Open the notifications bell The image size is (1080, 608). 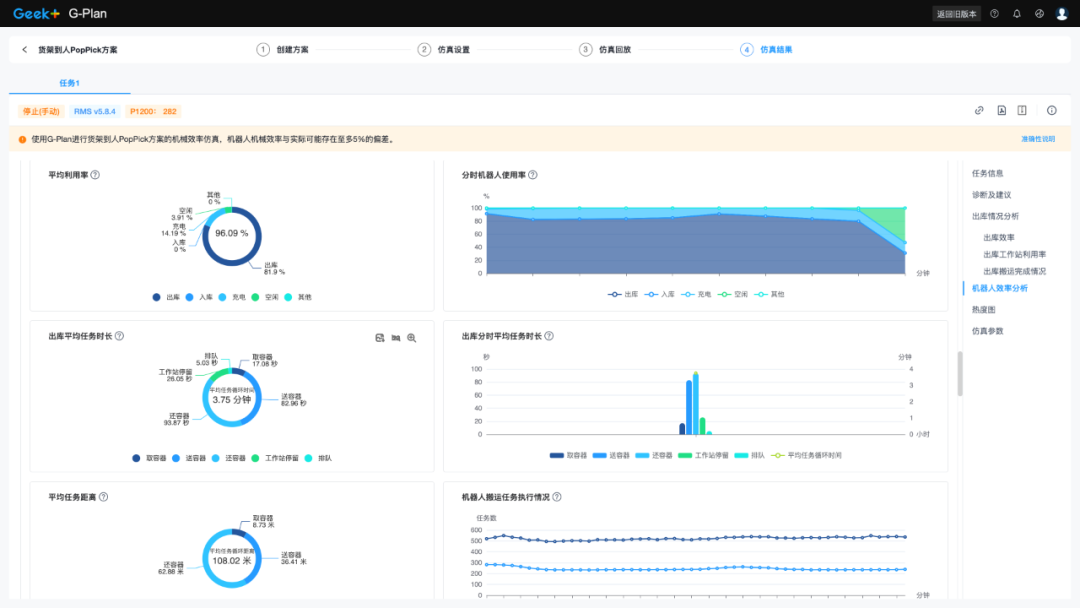click(x=1017, y=14)
